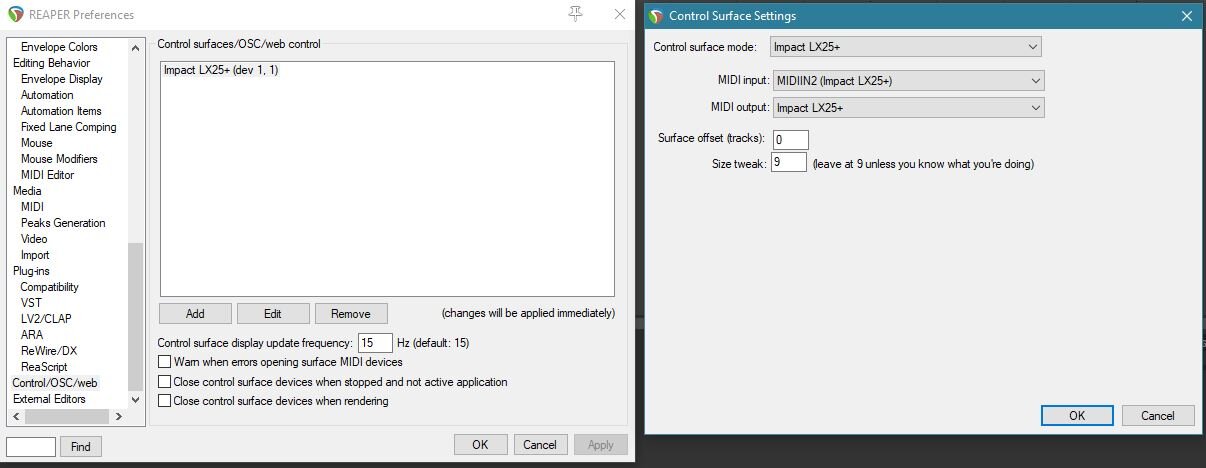Expand the MIDI input dropdown
The width and height of the screenshot is (1206, 468).
coord(908,81)
